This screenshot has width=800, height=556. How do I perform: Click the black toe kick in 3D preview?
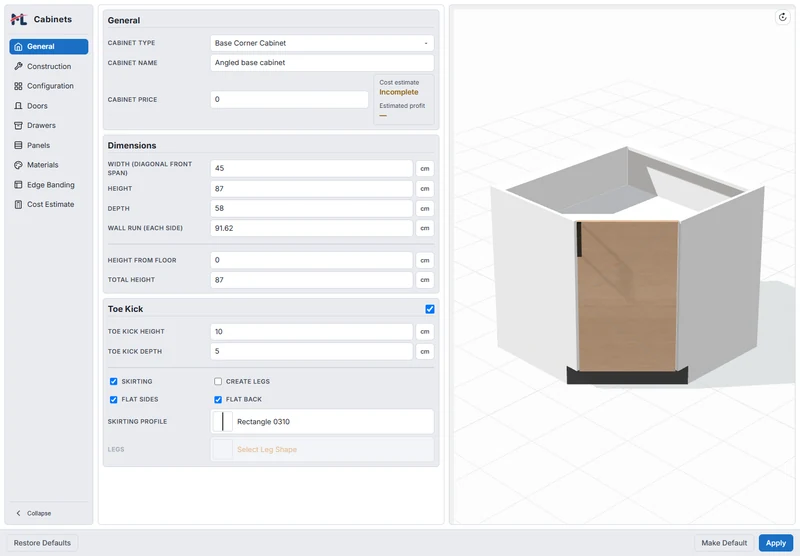(627, 376)
